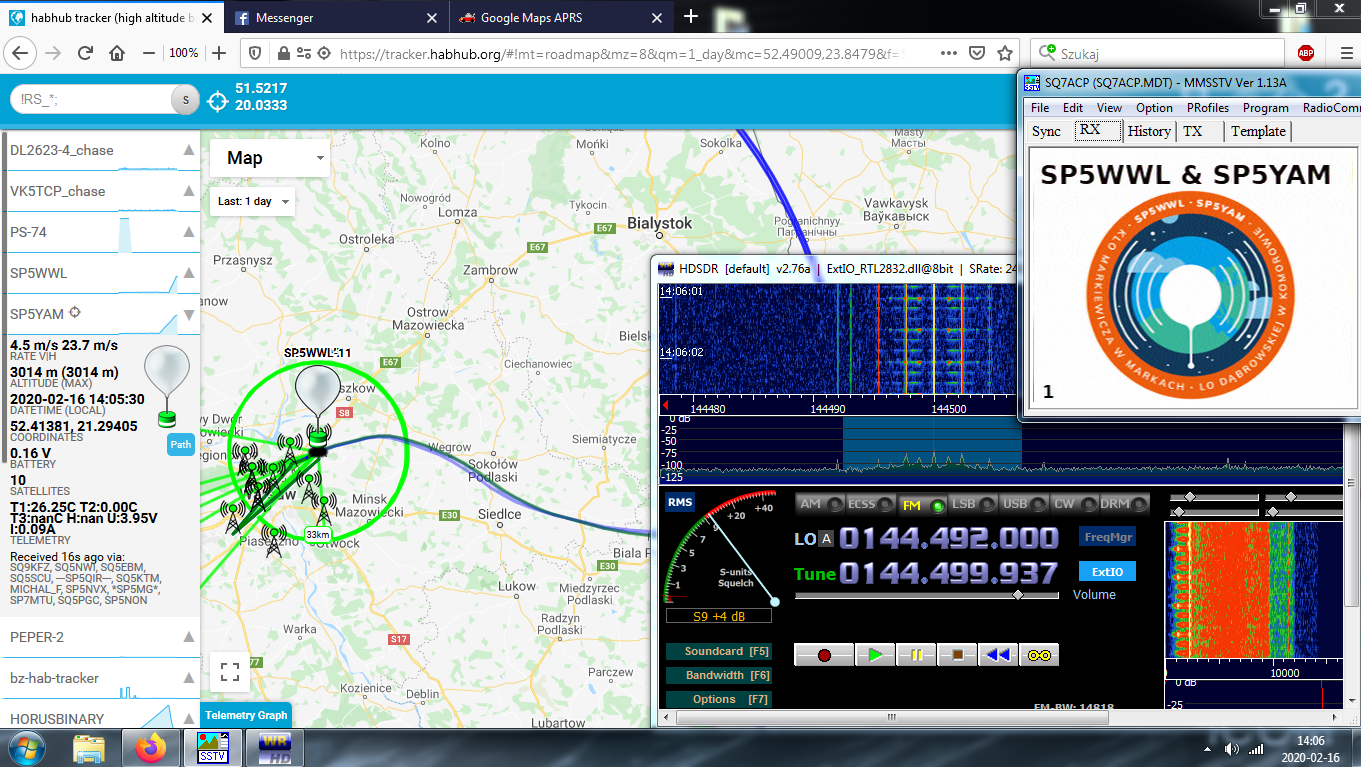The width and height of the screenshot is (1361, 767).
Task: Click the ExtIO button in HDSDR
Action: (1107, 572)
